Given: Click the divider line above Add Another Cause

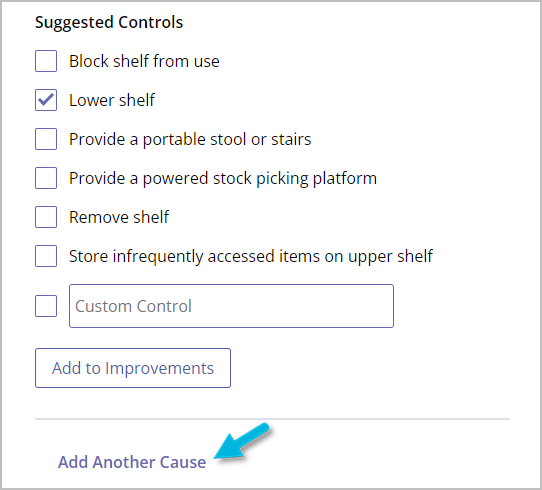Looking at the screenshot, I should click(272, 419).
